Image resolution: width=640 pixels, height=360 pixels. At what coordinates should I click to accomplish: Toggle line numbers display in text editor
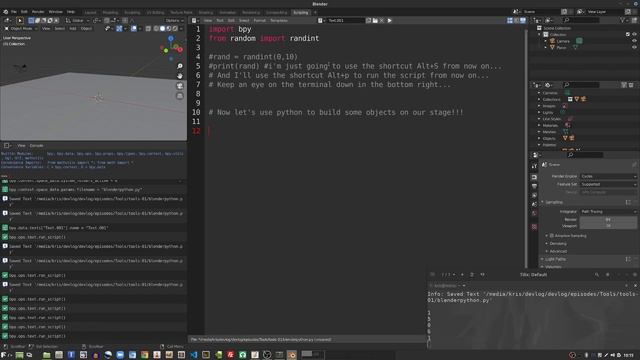tap(510, 20)
